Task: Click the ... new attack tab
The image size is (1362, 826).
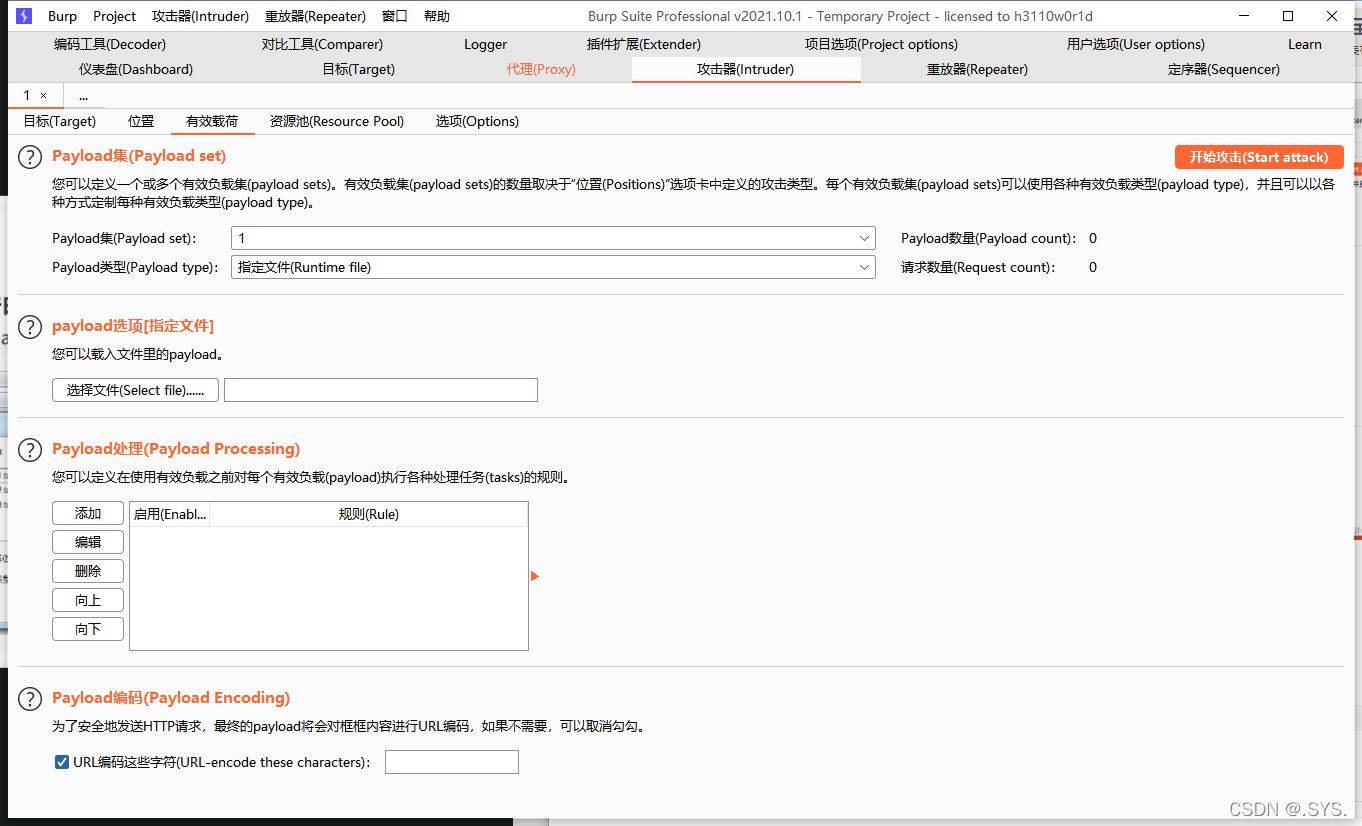Action: (83, 96)
